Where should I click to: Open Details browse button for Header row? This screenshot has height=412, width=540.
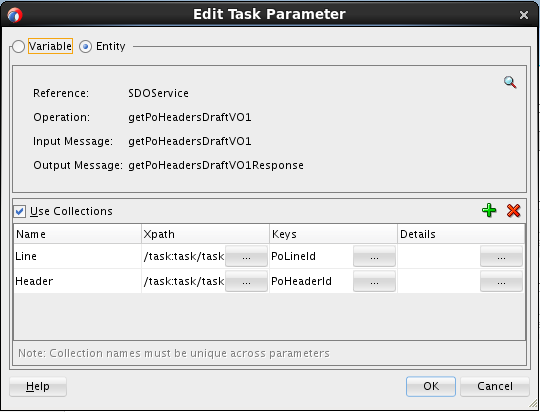[501, 281]
